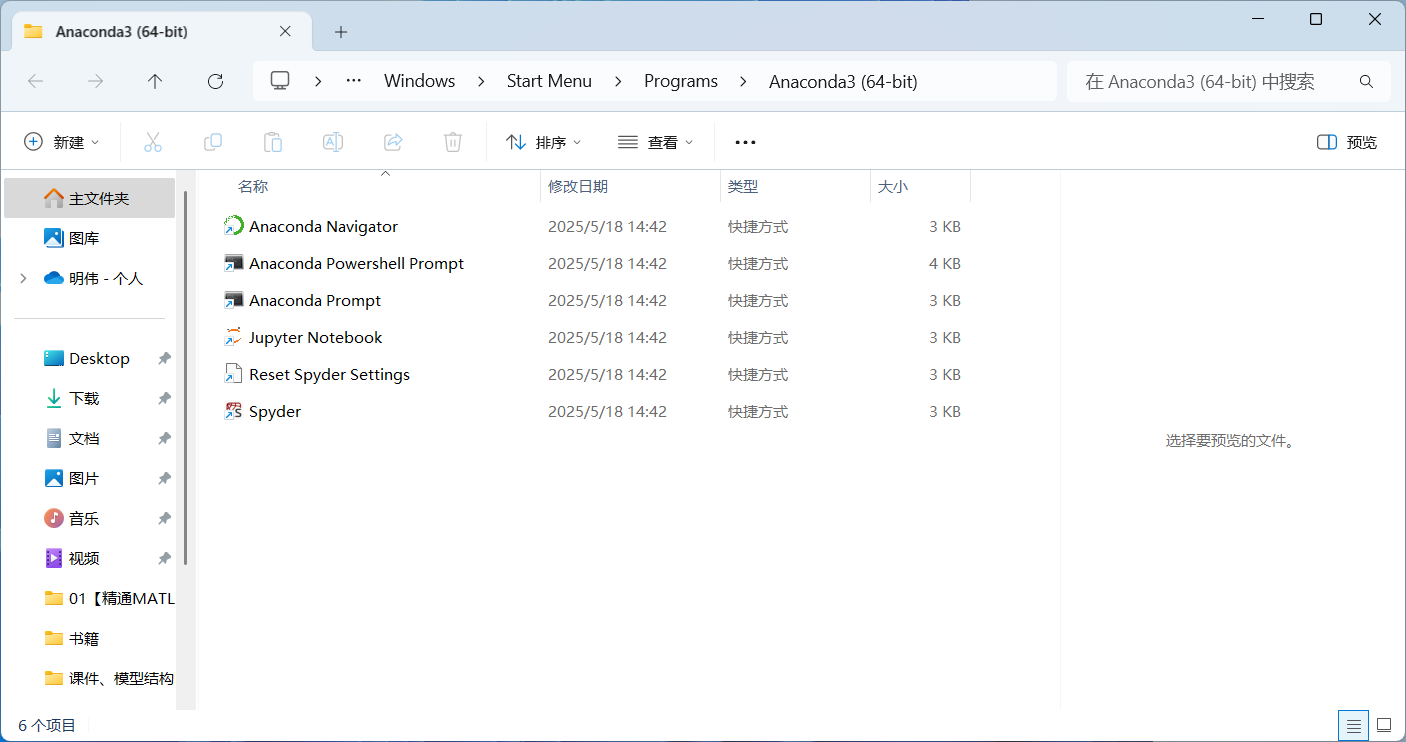Open the 排序 sort dropdown
Screen dimensions: 1406x742
coord(544,142)
